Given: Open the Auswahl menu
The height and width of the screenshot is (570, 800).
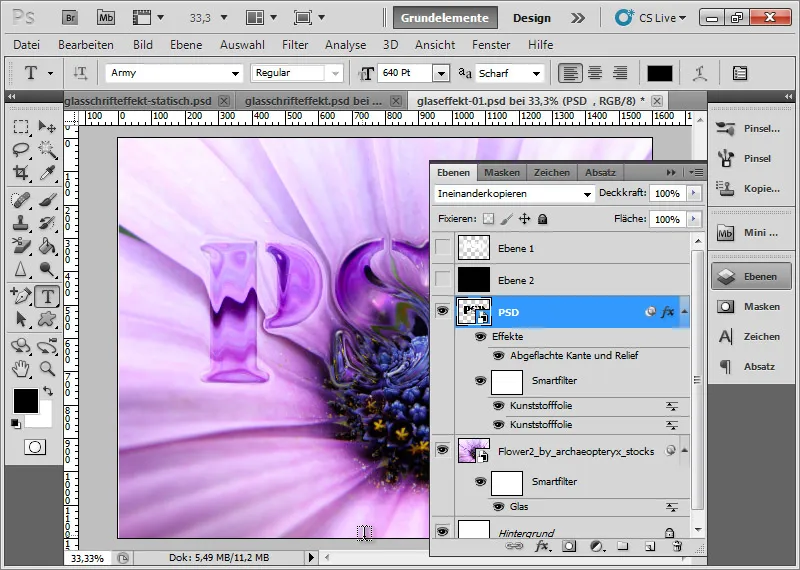Looking at the screenshot, I should pyautogui.click(x=242, y=45).
